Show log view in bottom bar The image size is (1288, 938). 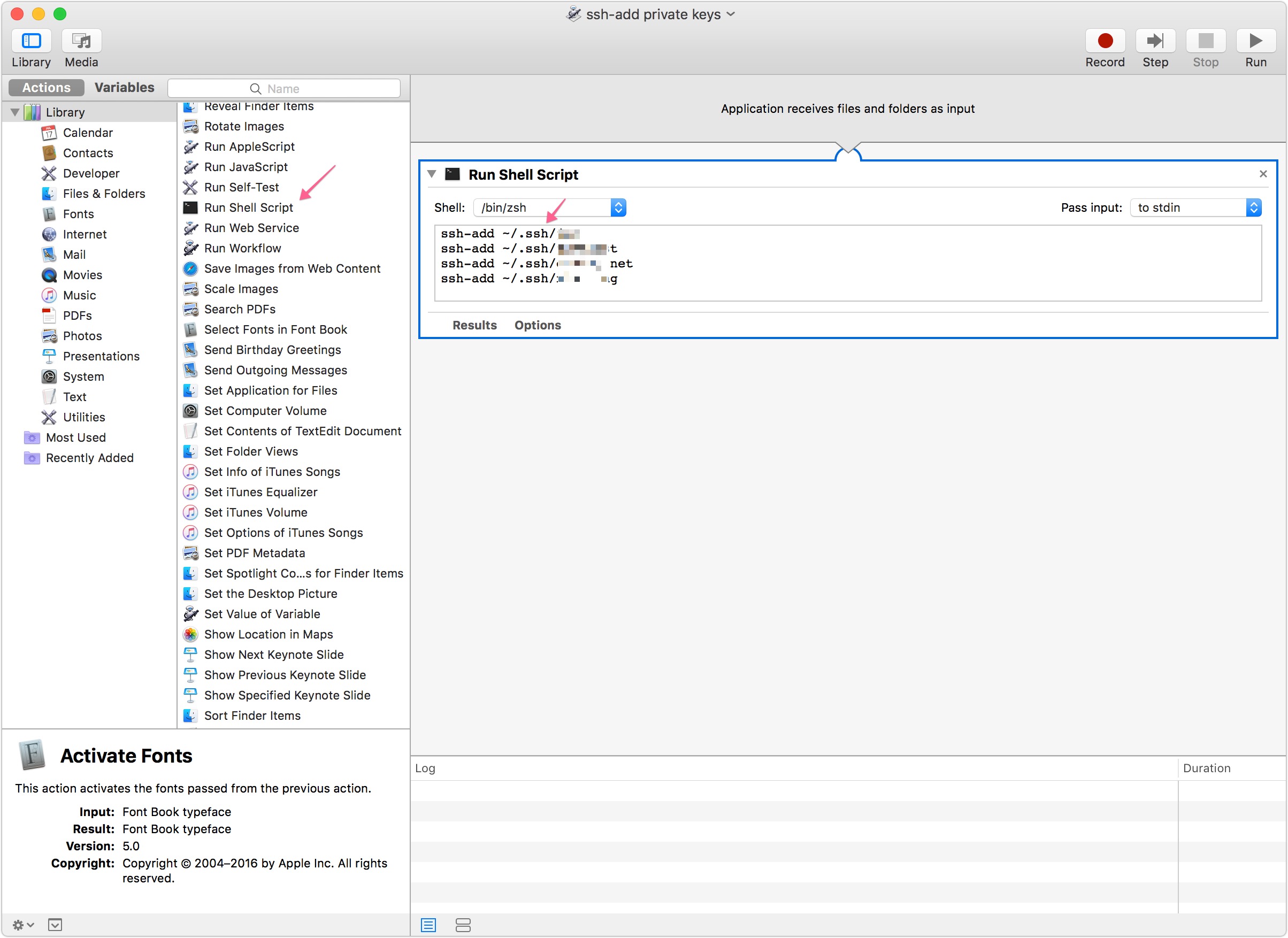(x=428, y=926)
